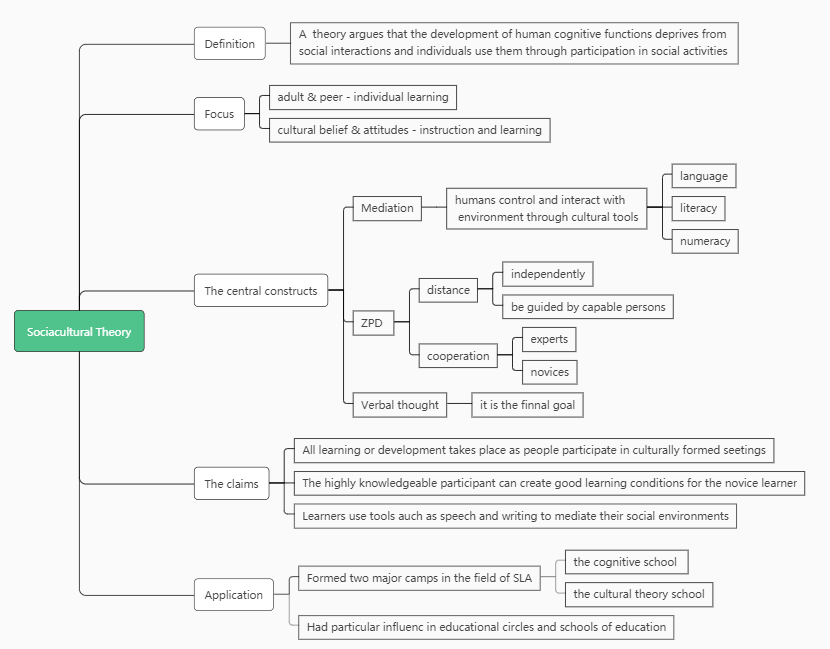Select the independently node

[x=548, y=274]
